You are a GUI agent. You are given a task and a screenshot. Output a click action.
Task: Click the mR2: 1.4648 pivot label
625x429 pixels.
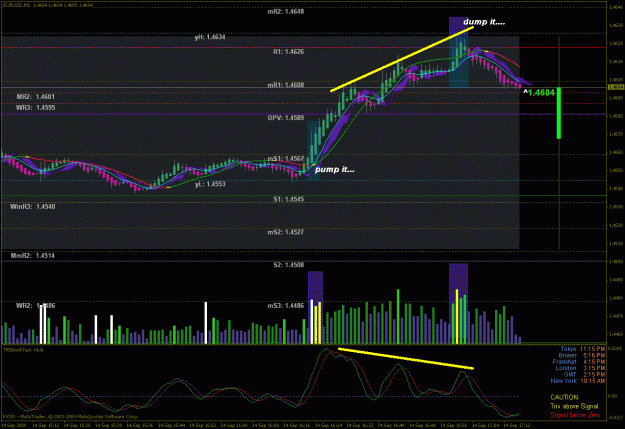[x=286, y=12]
